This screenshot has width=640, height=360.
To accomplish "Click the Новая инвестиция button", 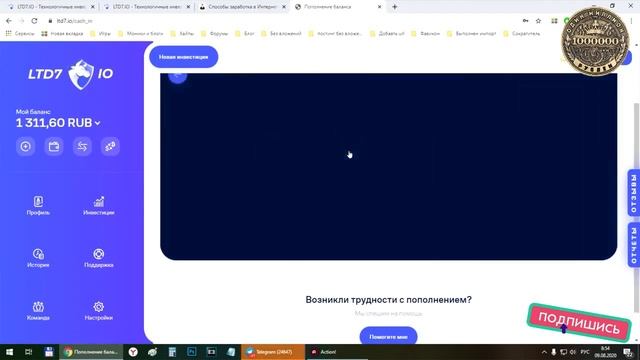I will point(184,57).
